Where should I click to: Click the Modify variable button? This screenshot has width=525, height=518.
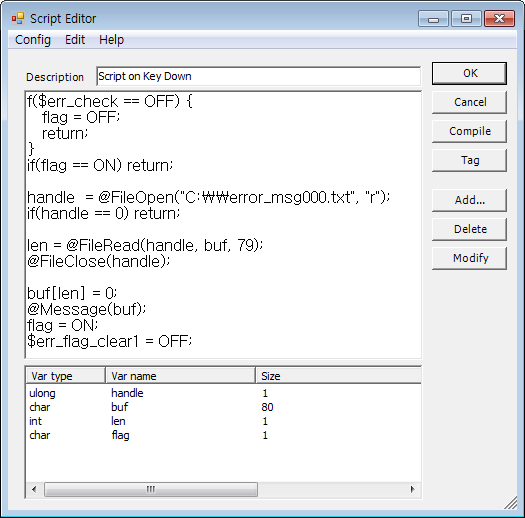point(469,258)
